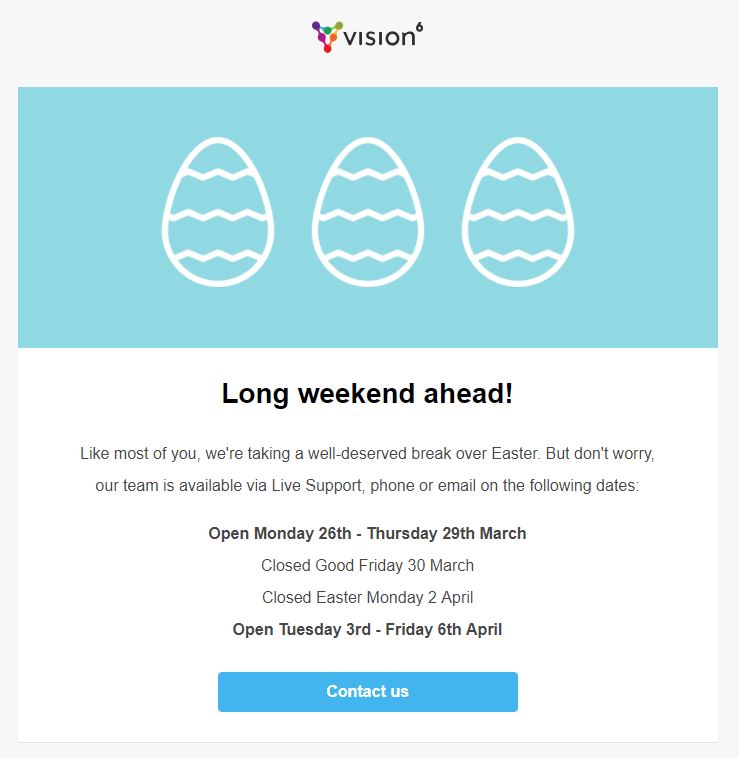This screenshot has width=739, height=758.
Task: Select the left Easter egg graphic
Action: point(218,212)
